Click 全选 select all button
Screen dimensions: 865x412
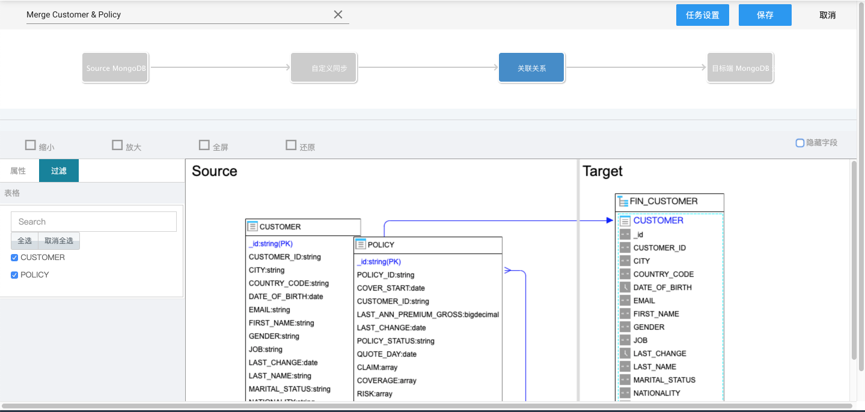(x=25, y=240)
